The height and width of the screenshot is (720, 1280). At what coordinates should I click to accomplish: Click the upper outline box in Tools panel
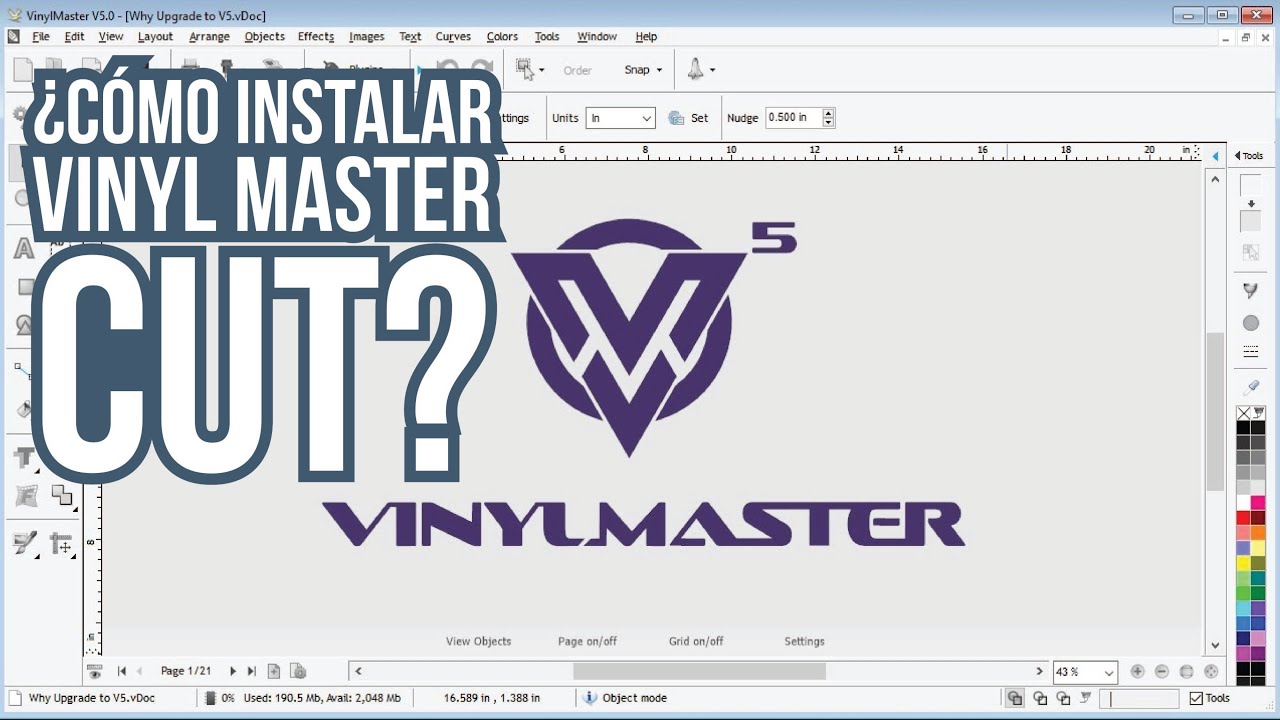pyautogui.click(x=1251, y=186)
